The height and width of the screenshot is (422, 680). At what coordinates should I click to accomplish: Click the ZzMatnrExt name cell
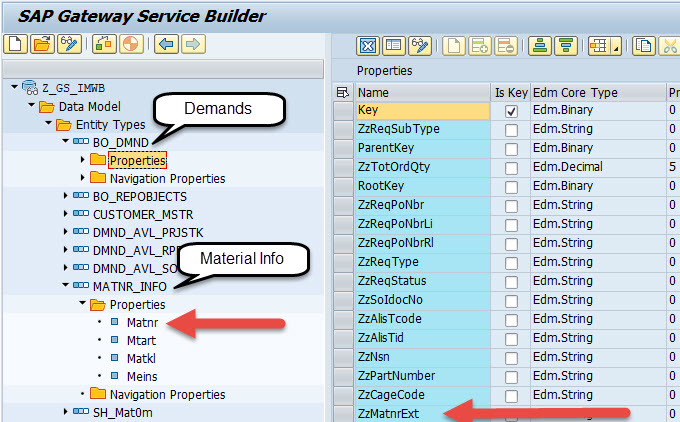coord(423,413)
